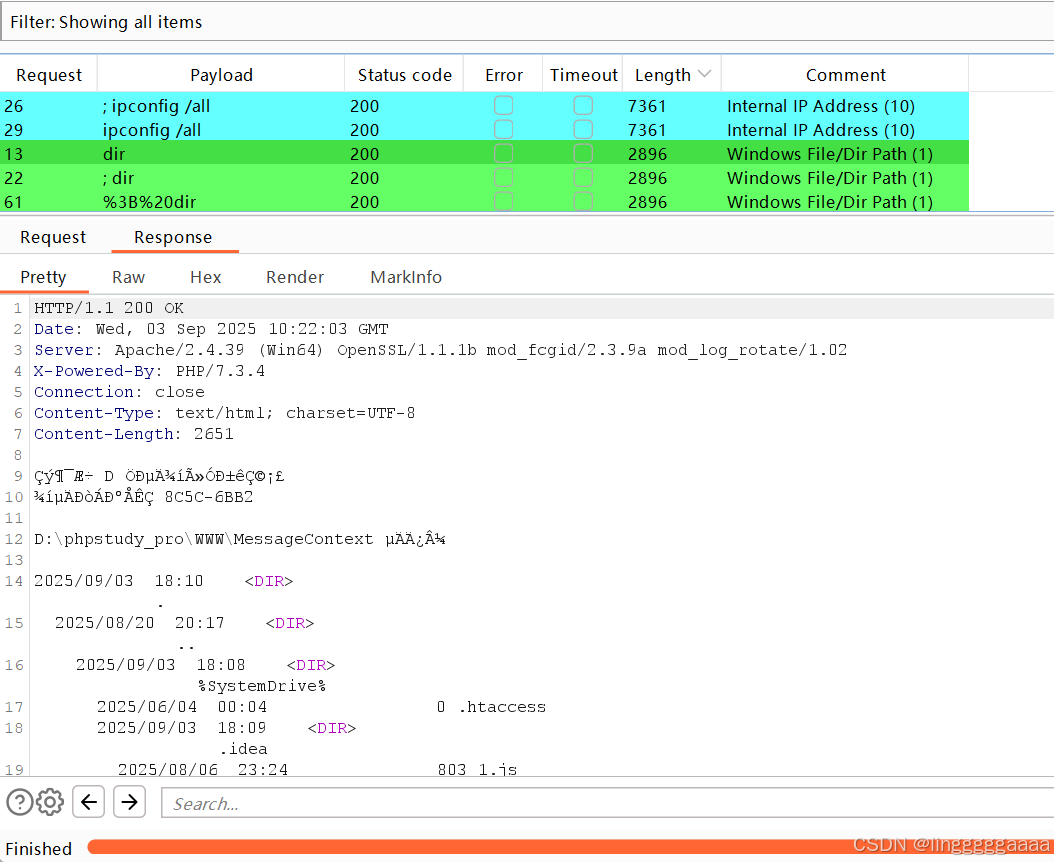Sort by the Comment column header
Image resolution: width=1054 pixels, height=862 pixels.
(846, 75)
